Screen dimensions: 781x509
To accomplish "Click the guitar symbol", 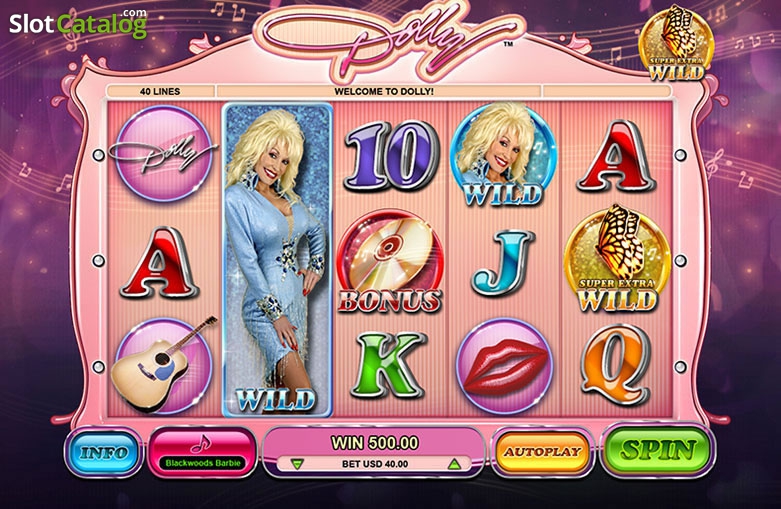I will (x=164, y=365).
